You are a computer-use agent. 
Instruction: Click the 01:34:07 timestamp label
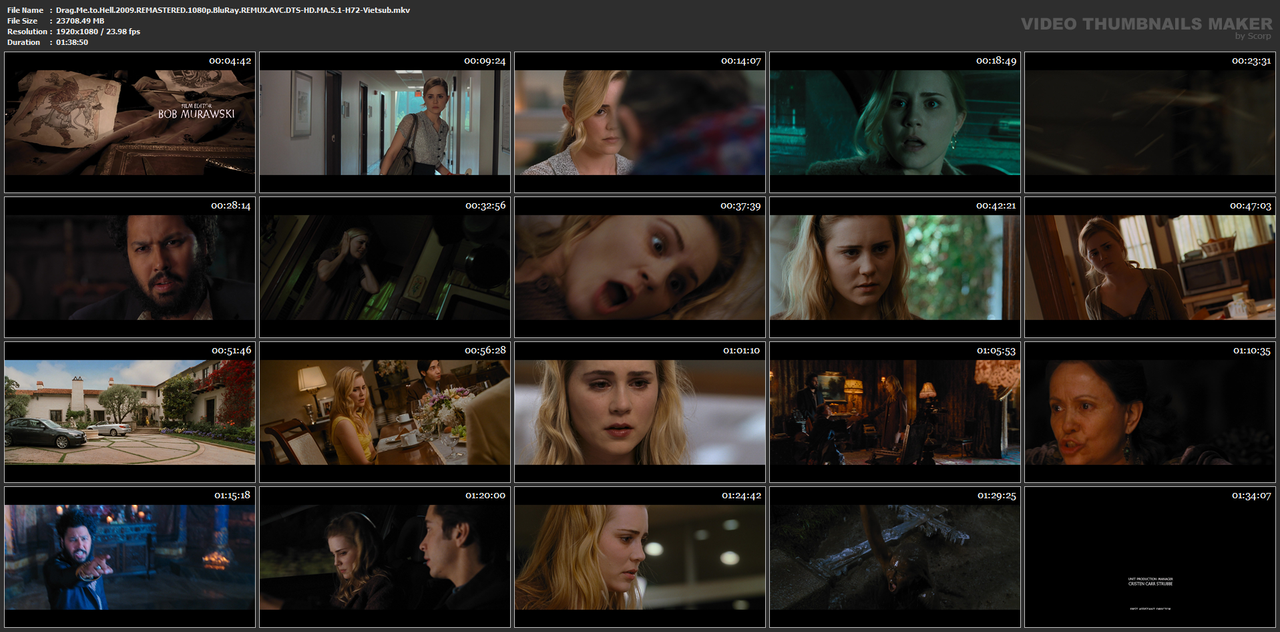(1250, 496)
